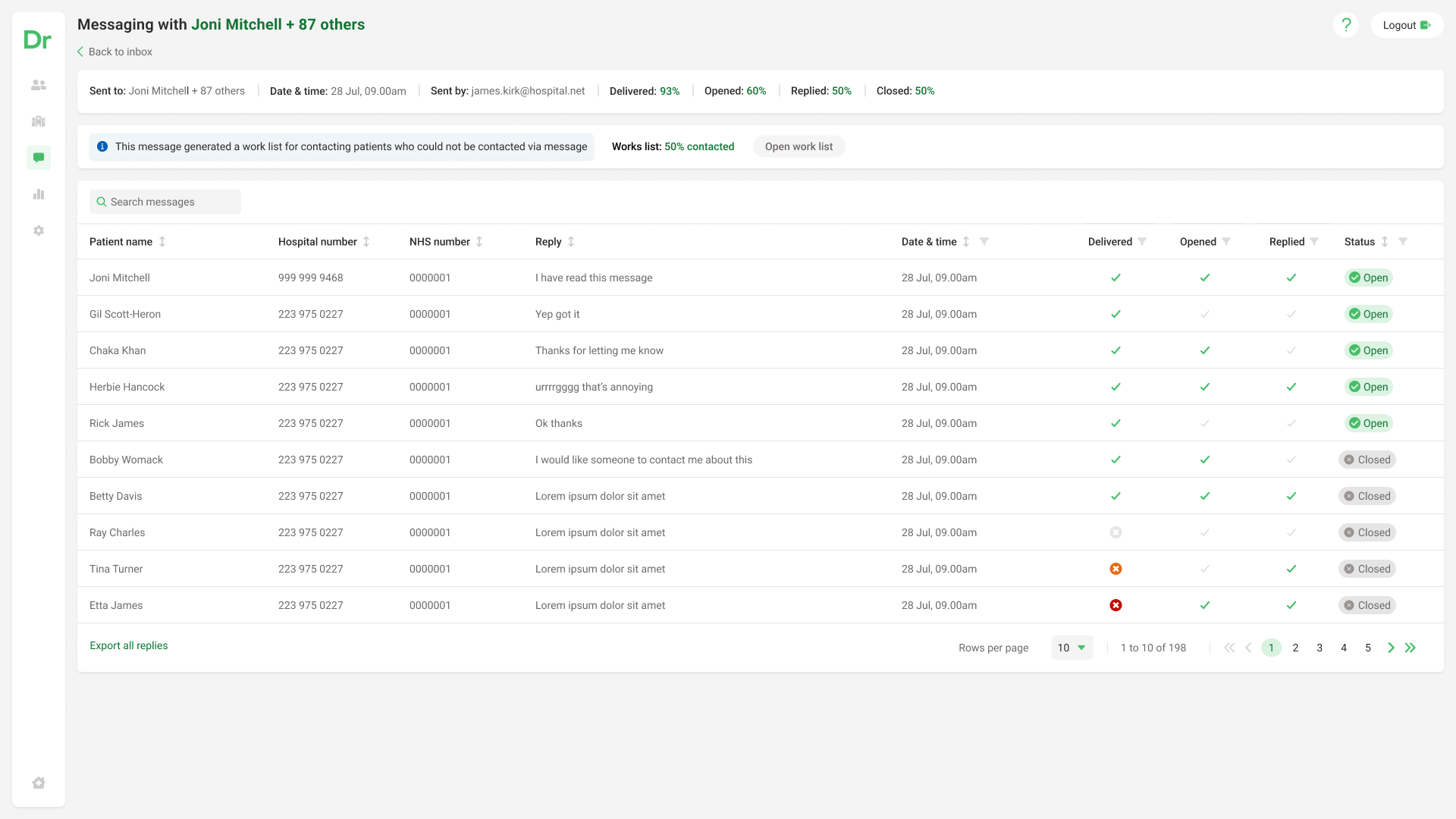This screenshot has height=819, width=1456.
Task: Open the Status column filter dropdown
Action: (x=1403, y=241)
